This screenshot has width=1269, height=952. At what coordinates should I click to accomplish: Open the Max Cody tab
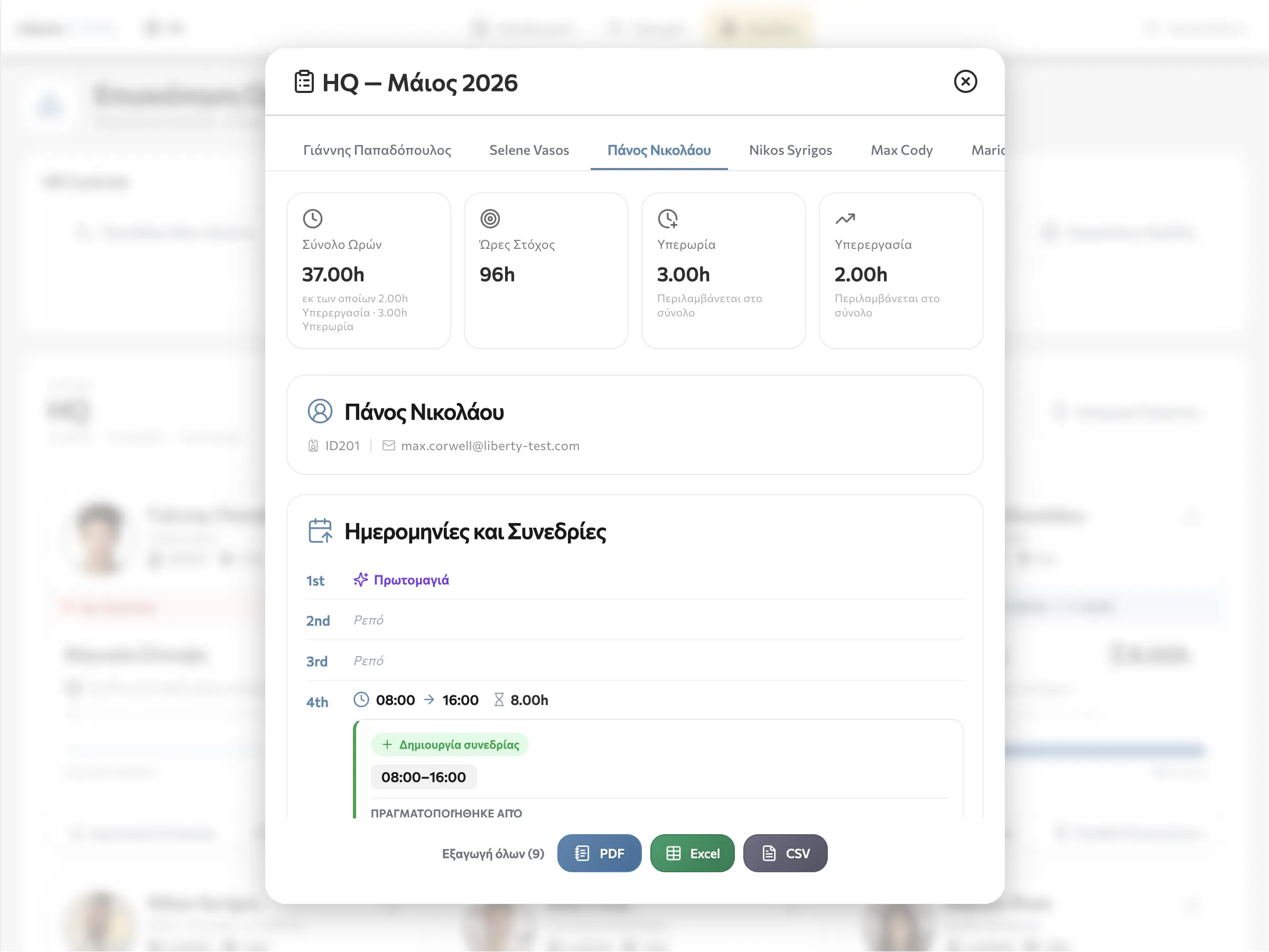tap(901, 151)
